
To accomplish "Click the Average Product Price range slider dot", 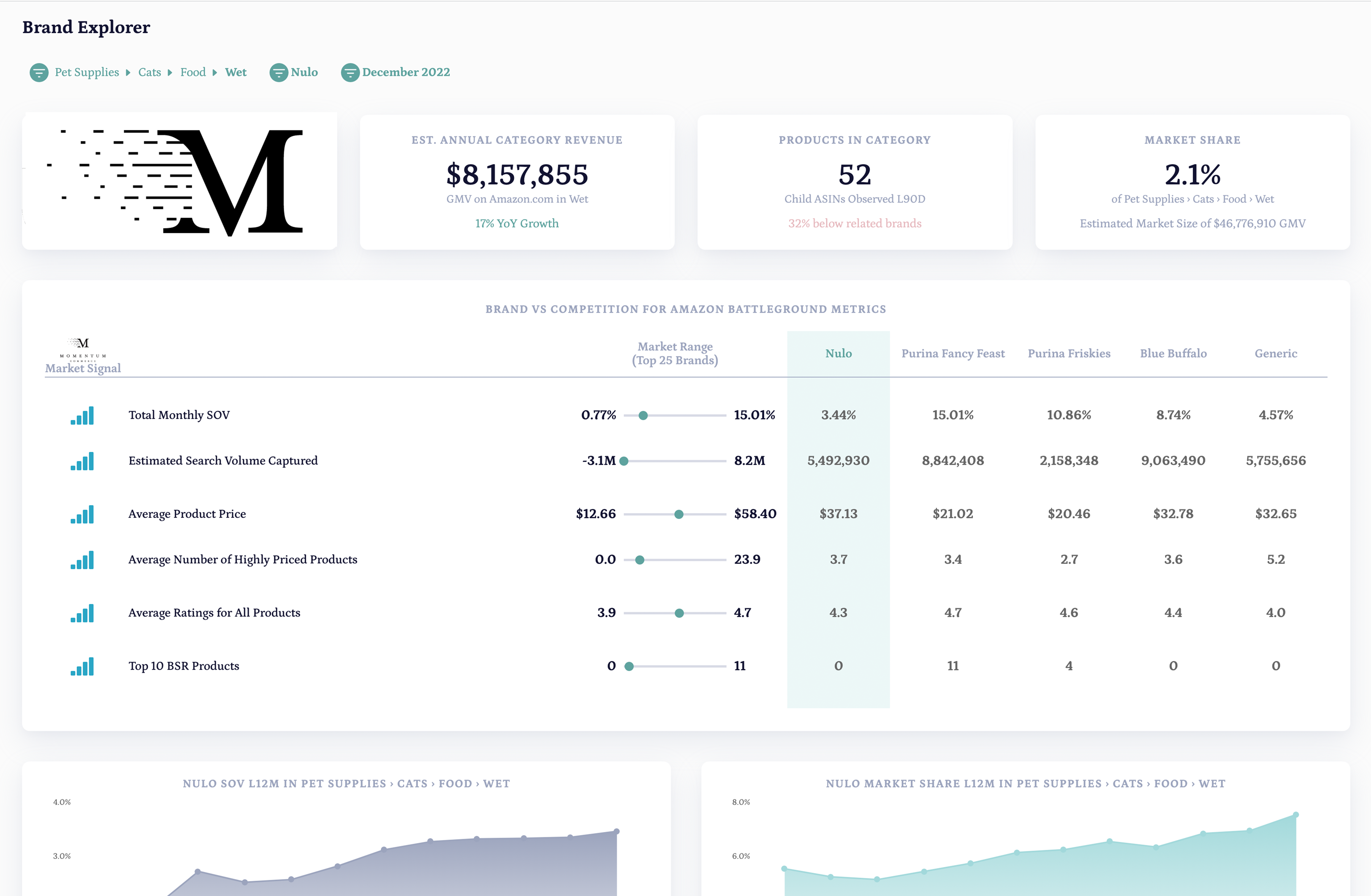I will coord(679,514).
